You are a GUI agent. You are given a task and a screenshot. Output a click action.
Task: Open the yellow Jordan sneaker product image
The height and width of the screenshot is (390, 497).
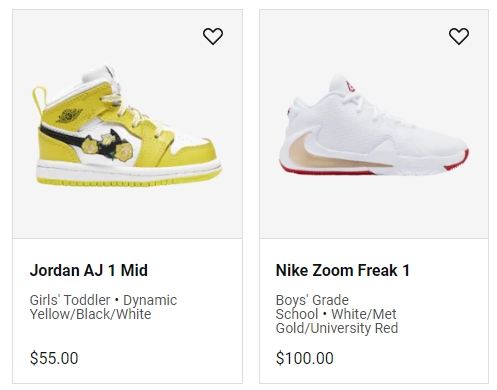tap(127, 126)
